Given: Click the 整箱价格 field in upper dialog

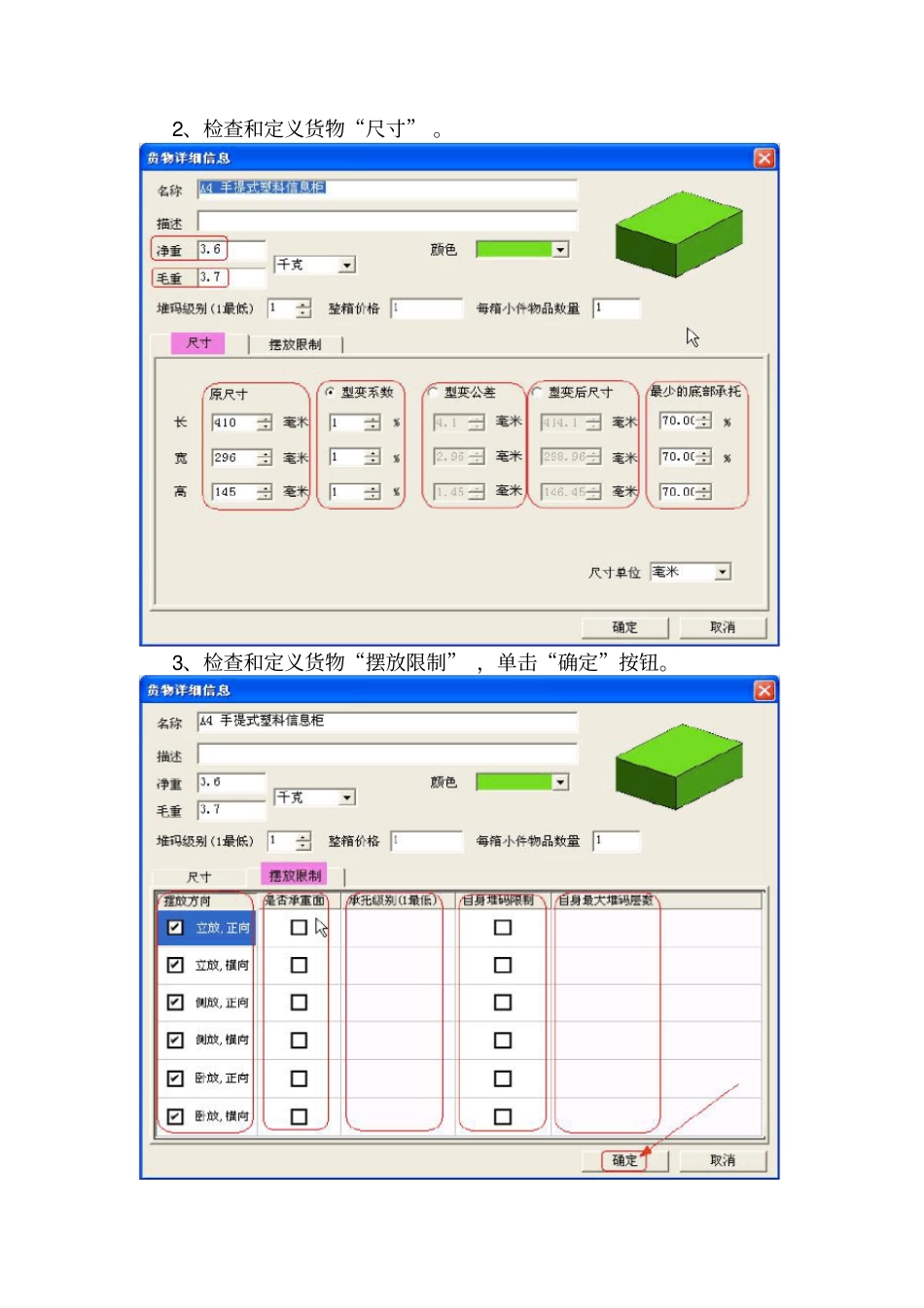Looking at the screenshot, I should click(x=426, y=308).
